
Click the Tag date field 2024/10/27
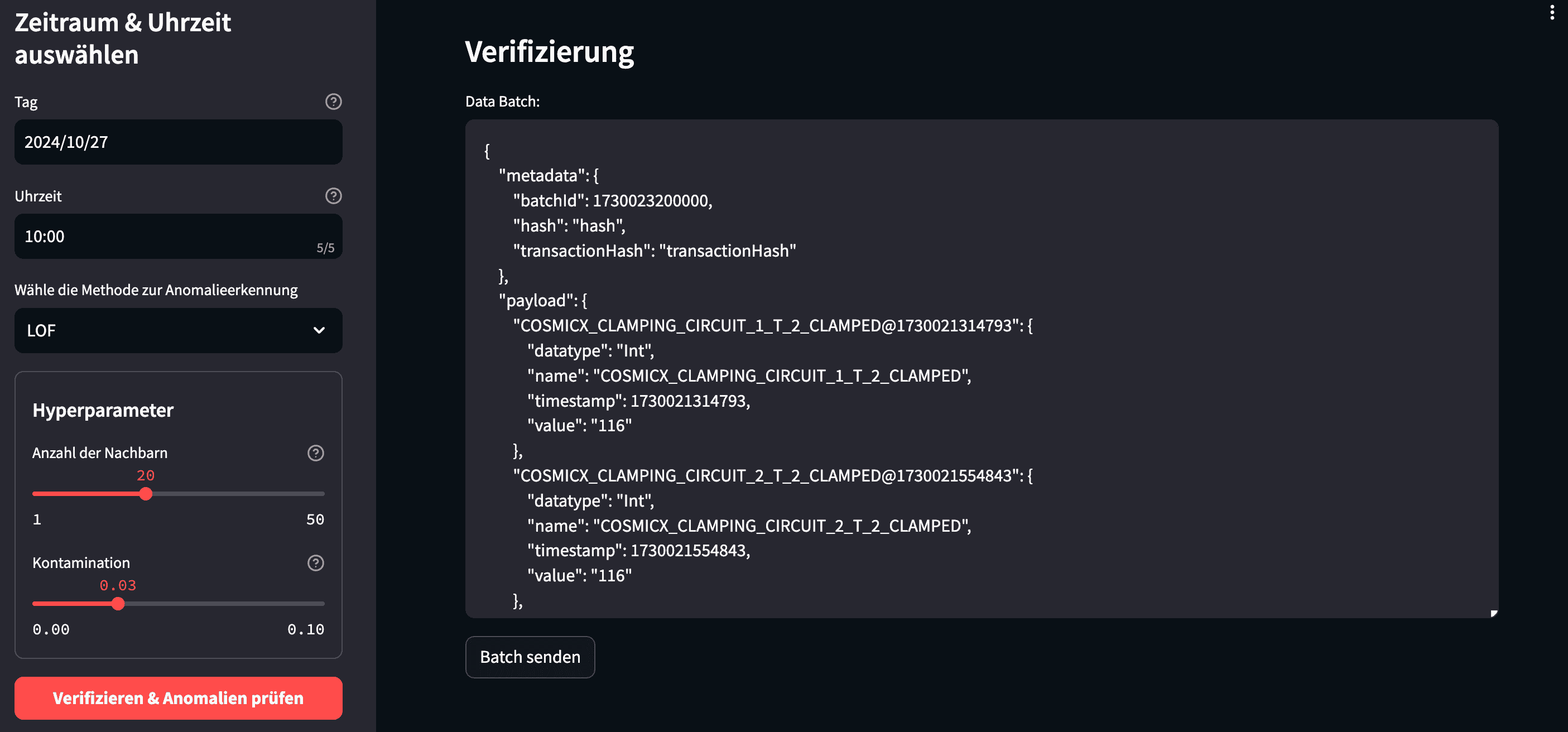point(179,142)
